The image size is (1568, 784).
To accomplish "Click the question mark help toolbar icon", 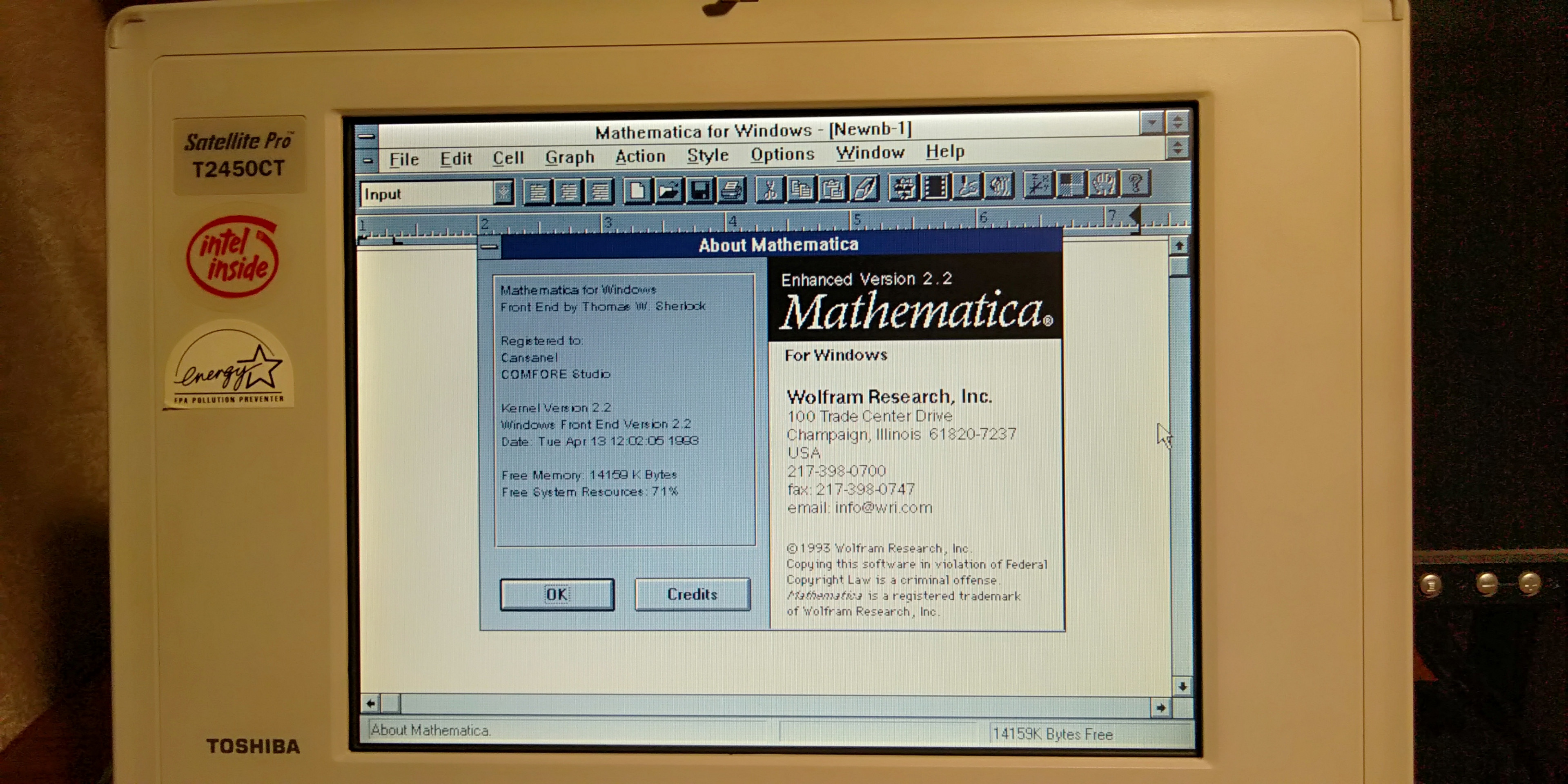I will click(1135, 182).
